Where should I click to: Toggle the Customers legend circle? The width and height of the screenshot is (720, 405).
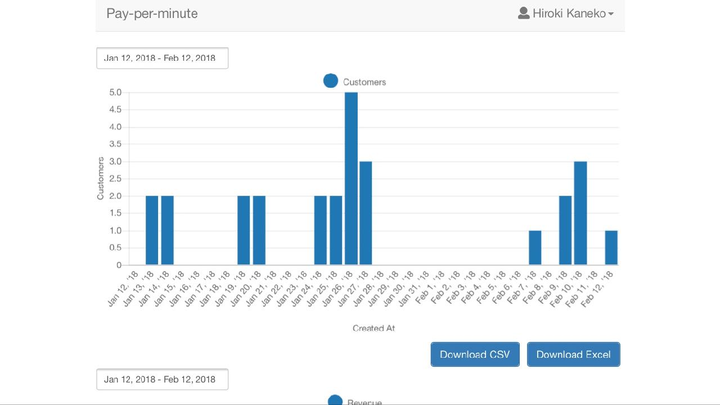point(331,81)
